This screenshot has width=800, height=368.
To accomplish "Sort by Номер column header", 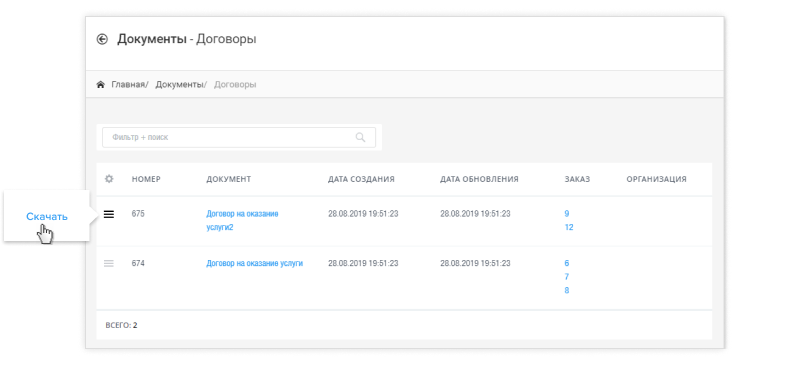I will [146, 179].
